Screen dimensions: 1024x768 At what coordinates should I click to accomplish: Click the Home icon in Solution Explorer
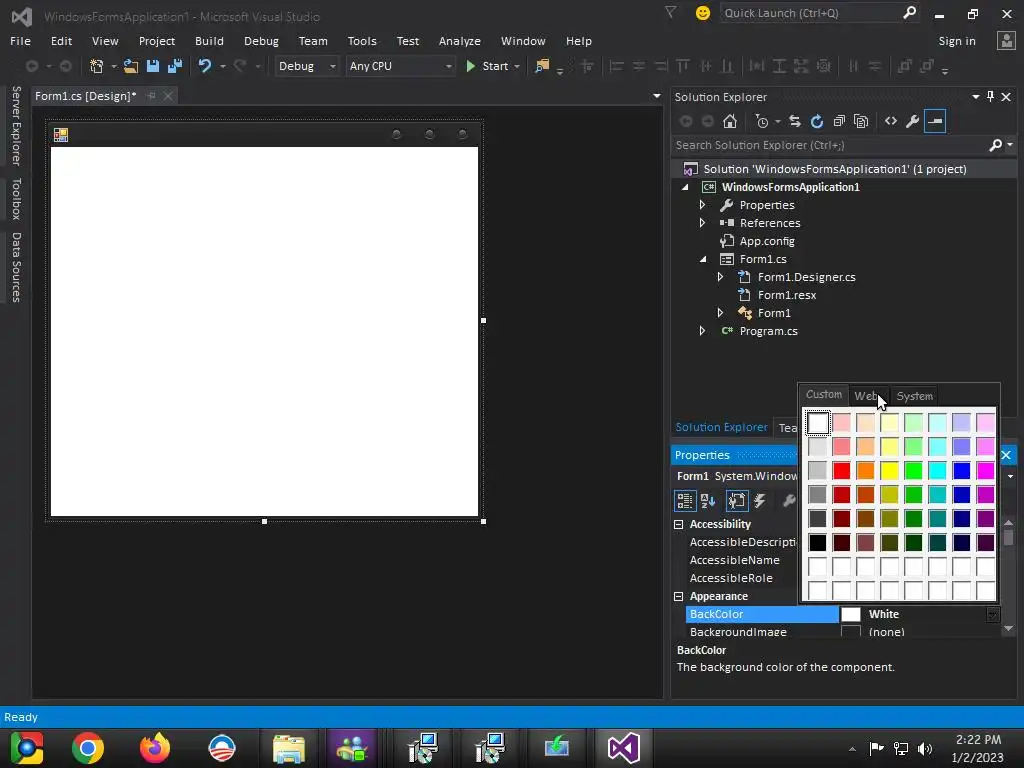730,121
